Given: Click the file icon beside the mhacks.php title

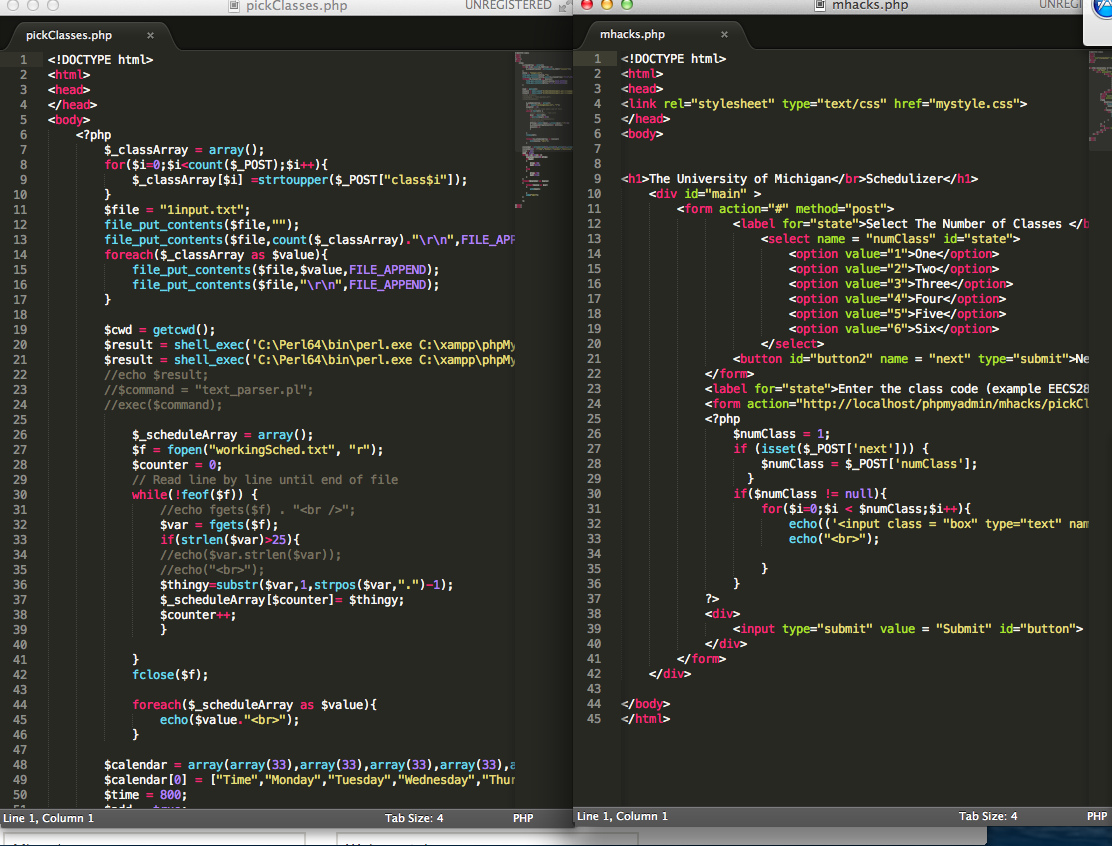Looking at the screenshot, I should click(x=819, y=6).
